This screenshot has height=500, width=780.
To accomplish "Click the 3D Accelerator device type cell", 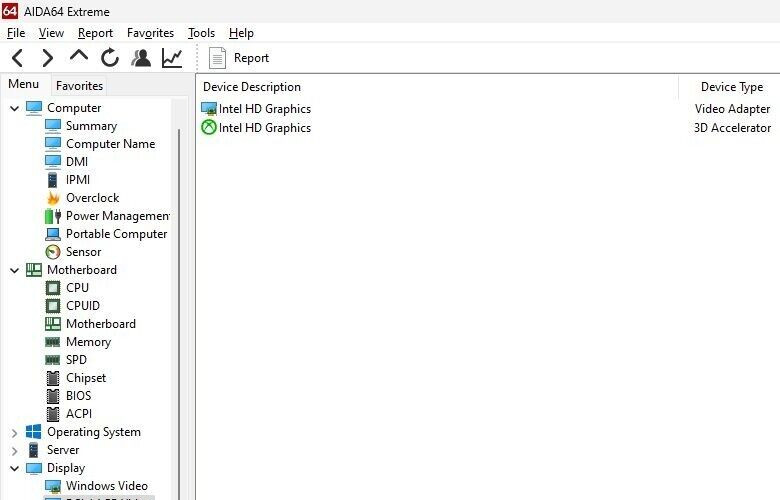I will point(732,128).
